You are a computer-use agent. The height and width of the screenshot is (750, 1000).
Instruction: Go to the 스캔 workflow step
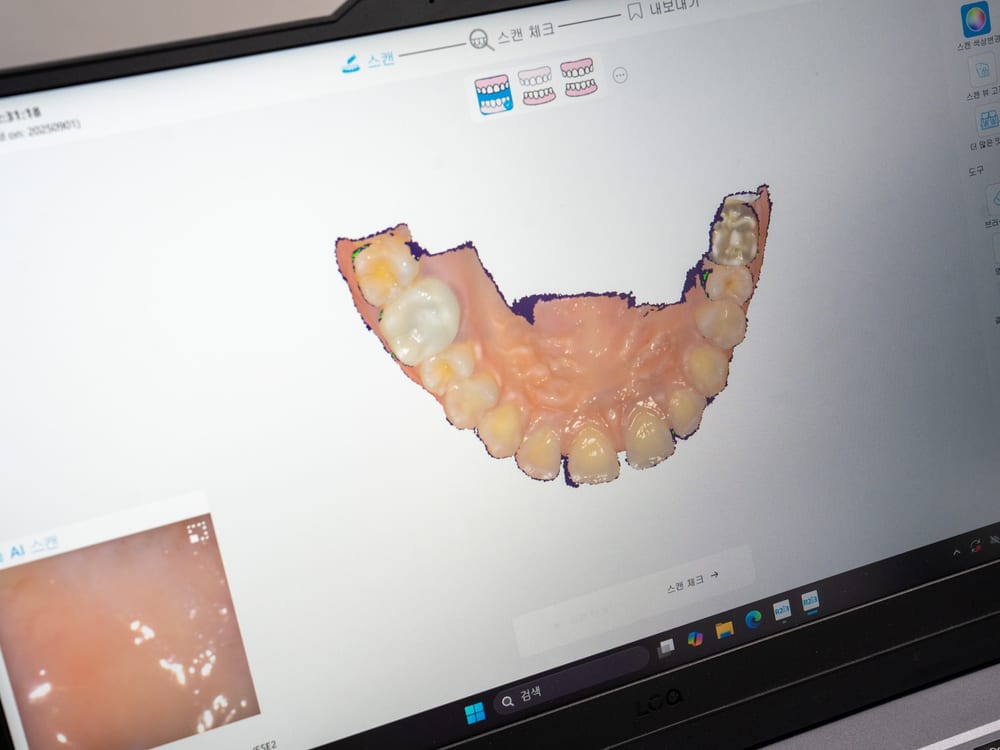click(x=369, y=62)
